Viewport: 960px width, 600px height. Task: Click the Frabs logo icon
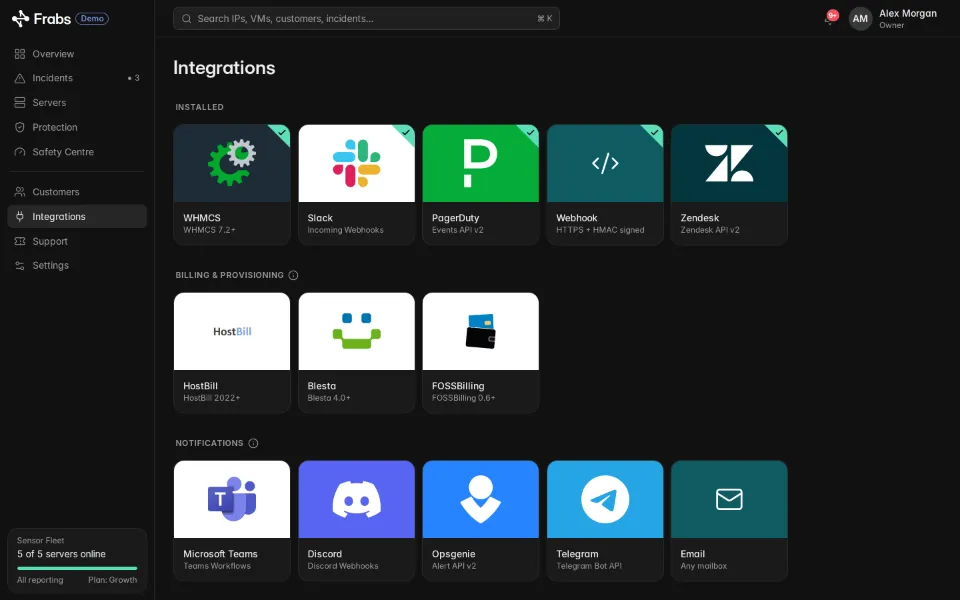pos(20,18)
